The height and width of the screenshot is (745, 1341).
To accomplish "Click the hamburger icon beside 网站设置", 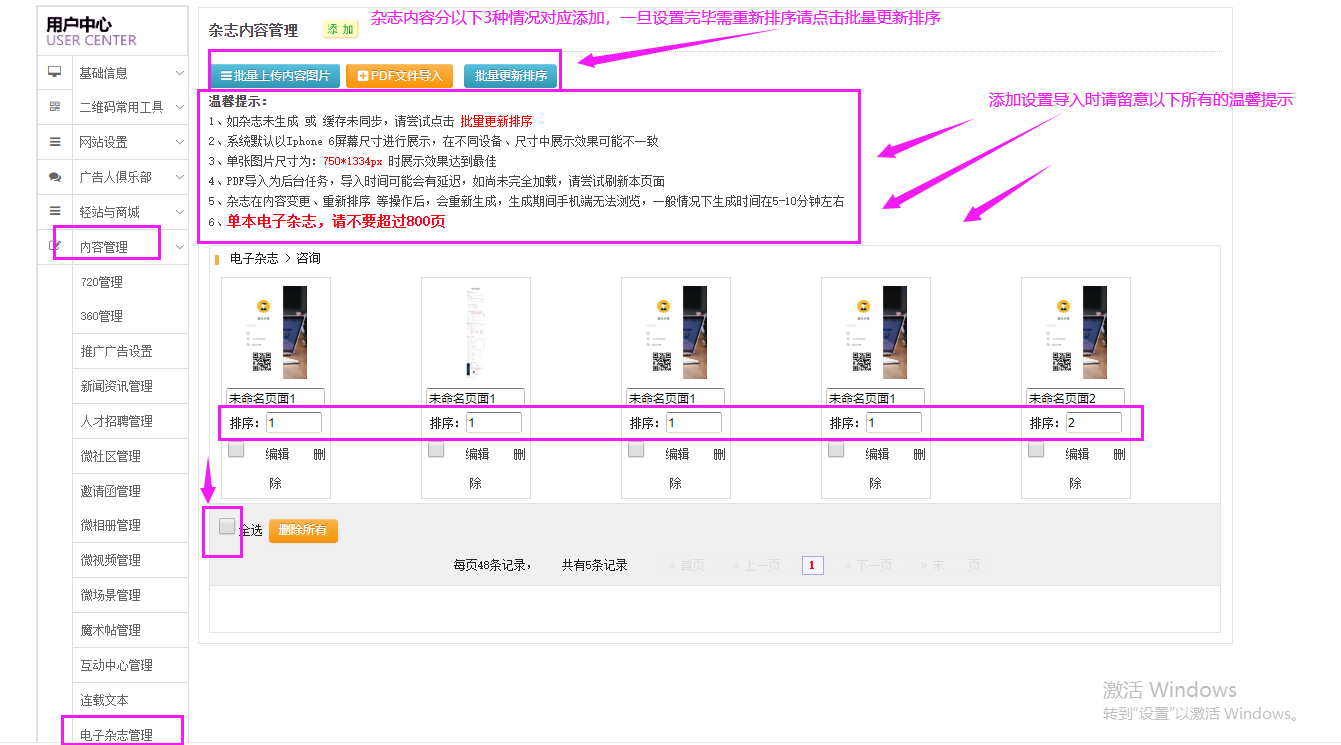I will pyautogui.click(x=55, y=142).
